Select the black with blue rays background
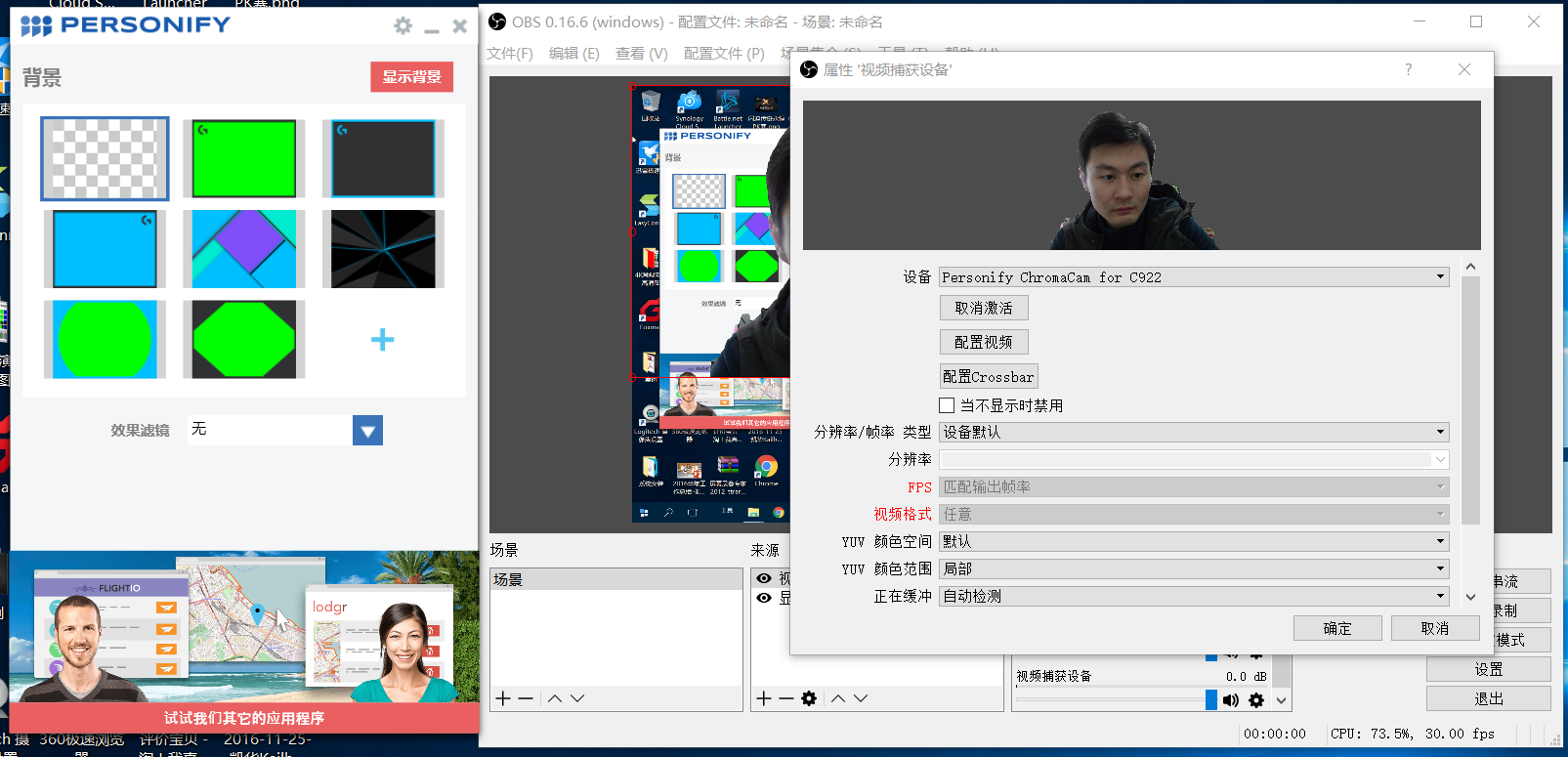Image resolution: width=1568 pixels, height=757 pixels. pos(383,249)
